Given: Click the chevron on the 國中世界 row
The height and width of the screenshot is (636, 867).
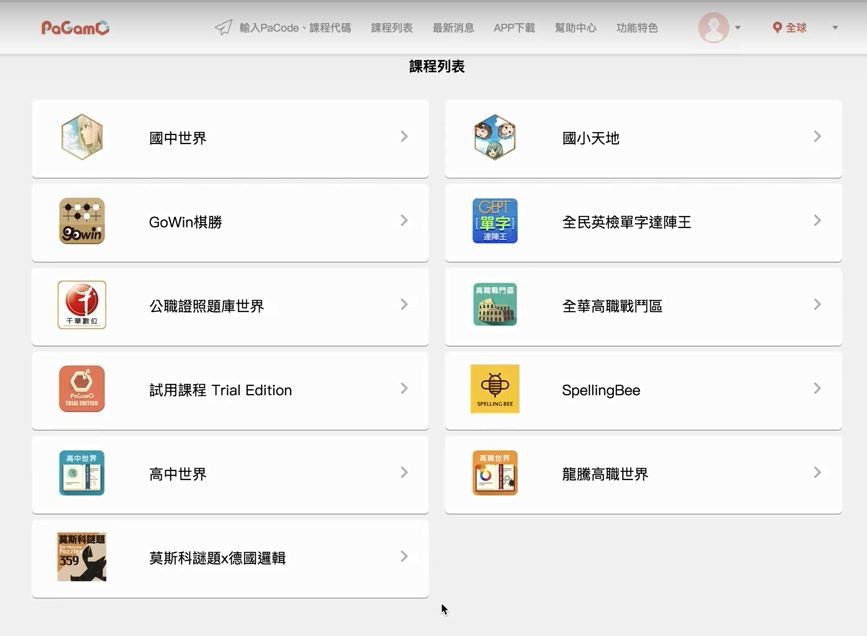Looking at the screenshot, I should coord(404,137).
